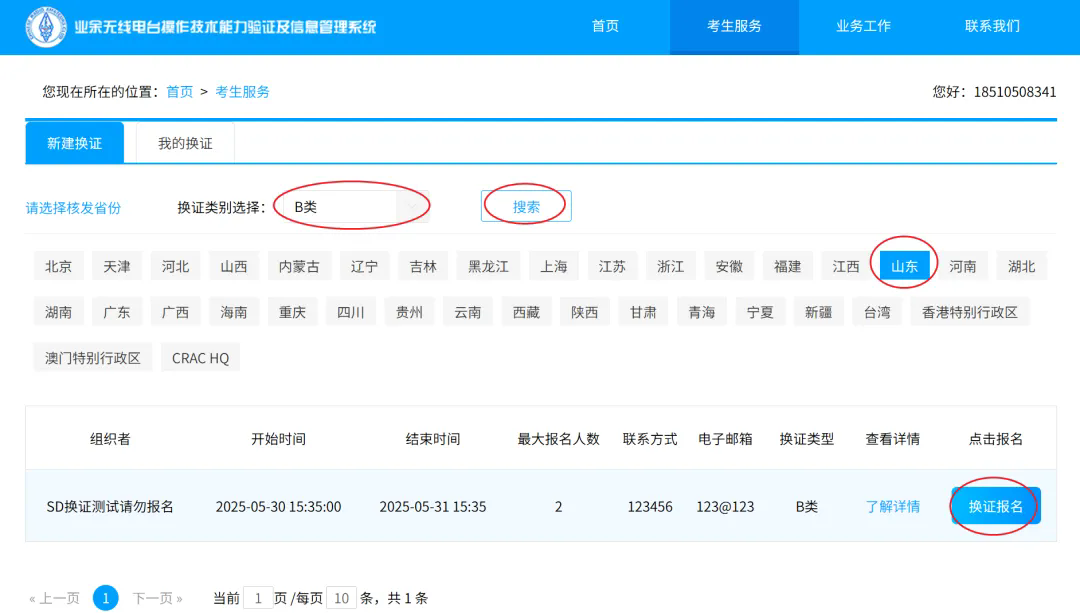Focus the per-page count field
The image size is (1080, 613).
click(x=342, y=598)
